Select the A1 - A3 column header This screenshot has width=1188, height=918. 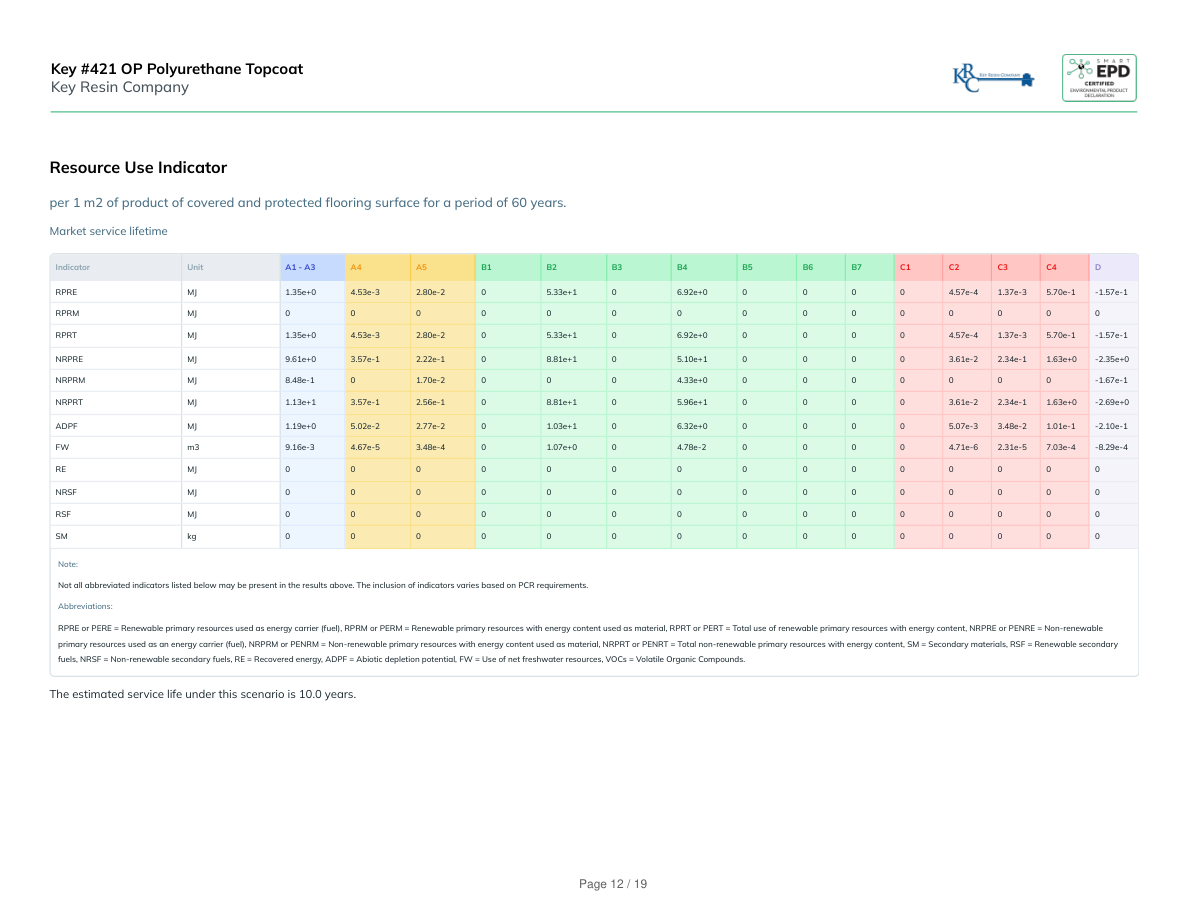click(300, 267)
